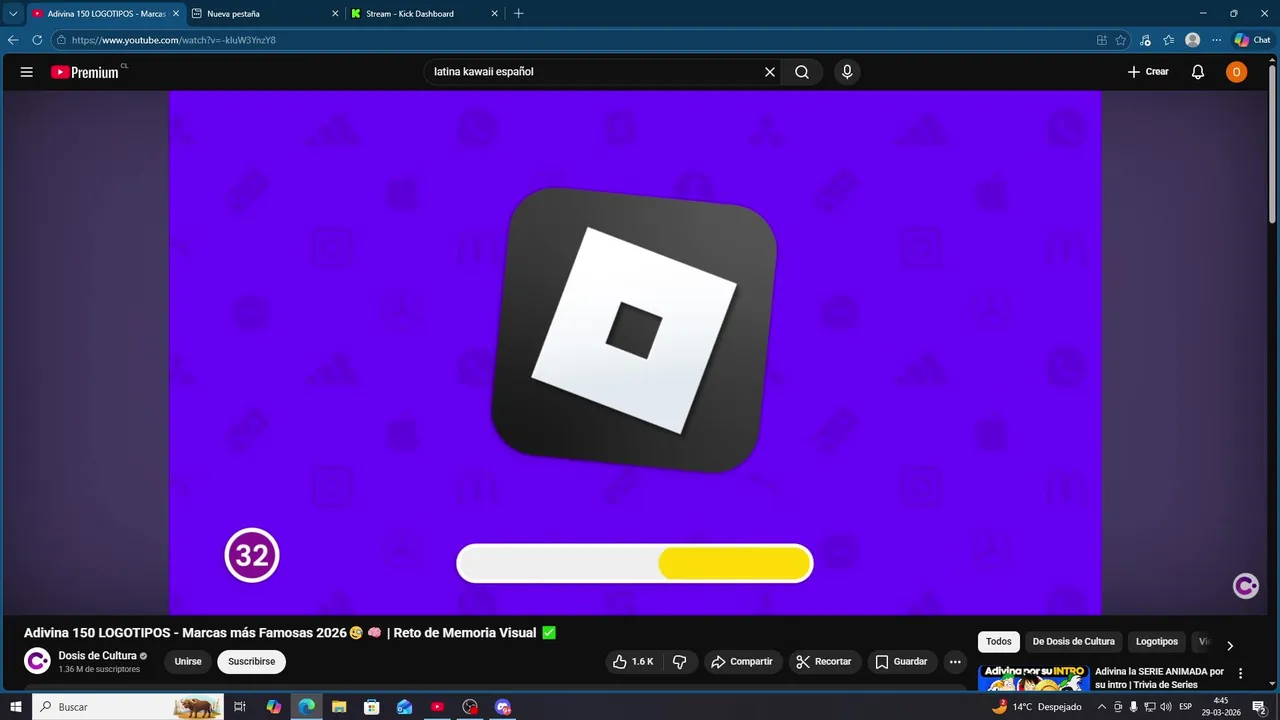The height and width of the screenshot is (720, 1280).
Task: Go back in the browser
Action: tap(13, 40)
